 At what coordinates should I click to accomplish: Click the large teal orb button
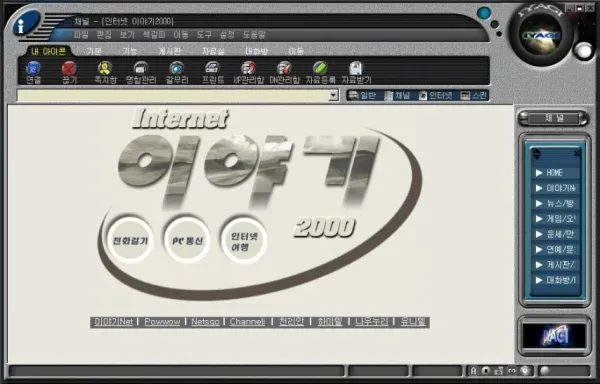[x=484, y=14]
